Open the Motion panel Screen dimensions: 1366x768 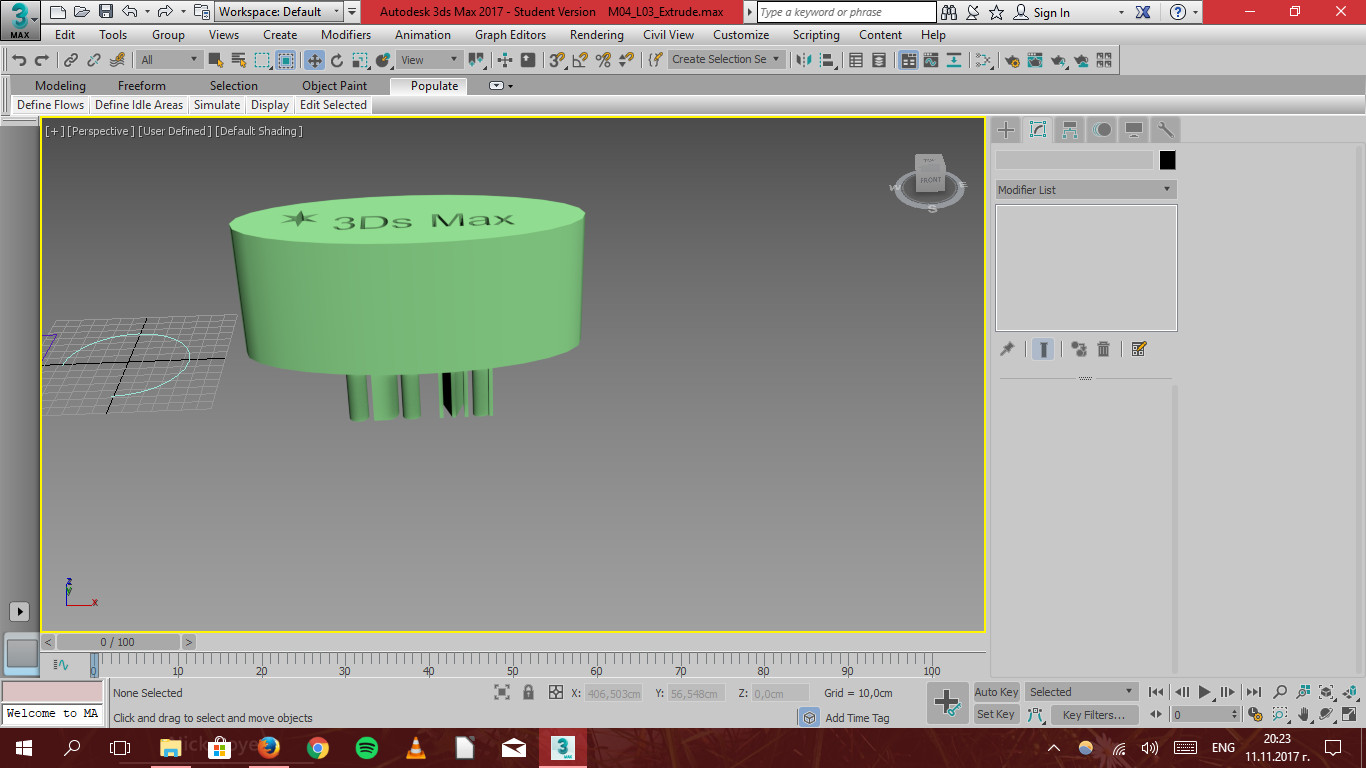click(1101, 129)
